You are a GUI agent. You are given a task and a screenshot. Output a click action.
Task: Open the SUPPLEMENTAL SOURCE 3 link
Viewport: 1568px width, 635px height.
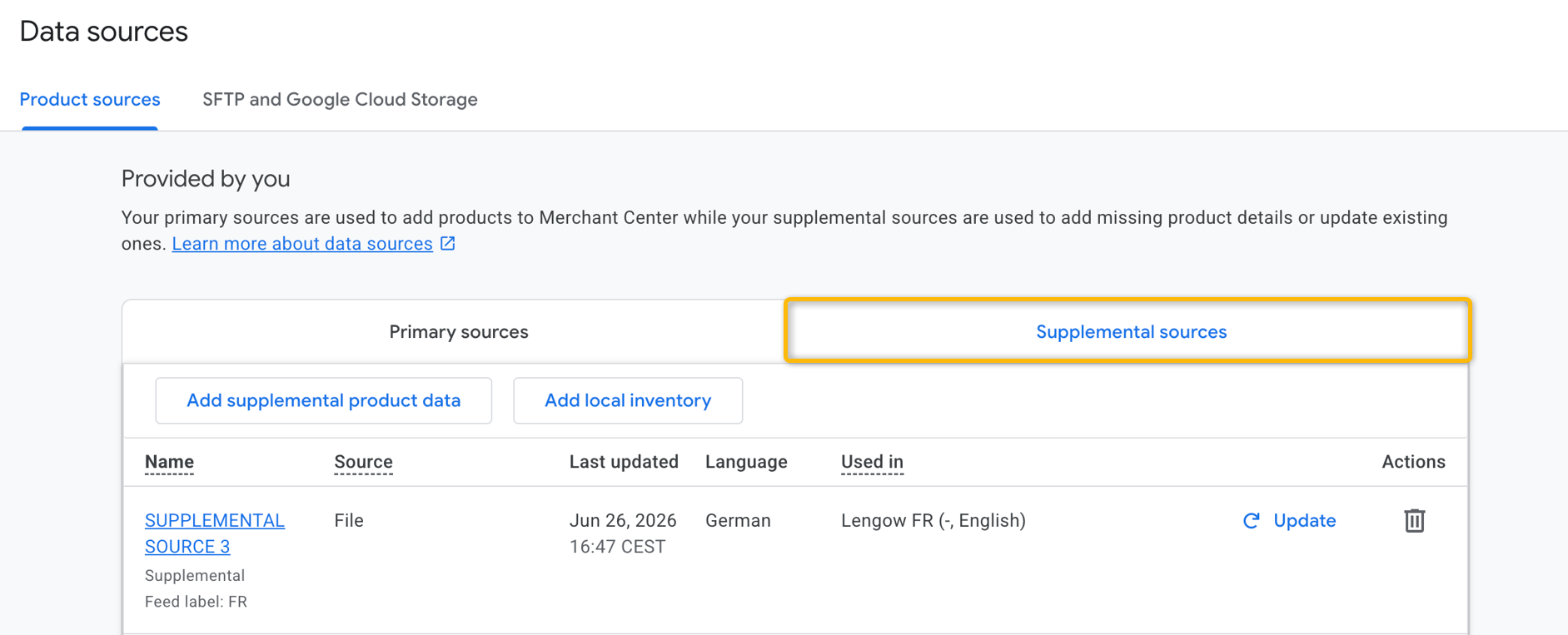[215, 533]
